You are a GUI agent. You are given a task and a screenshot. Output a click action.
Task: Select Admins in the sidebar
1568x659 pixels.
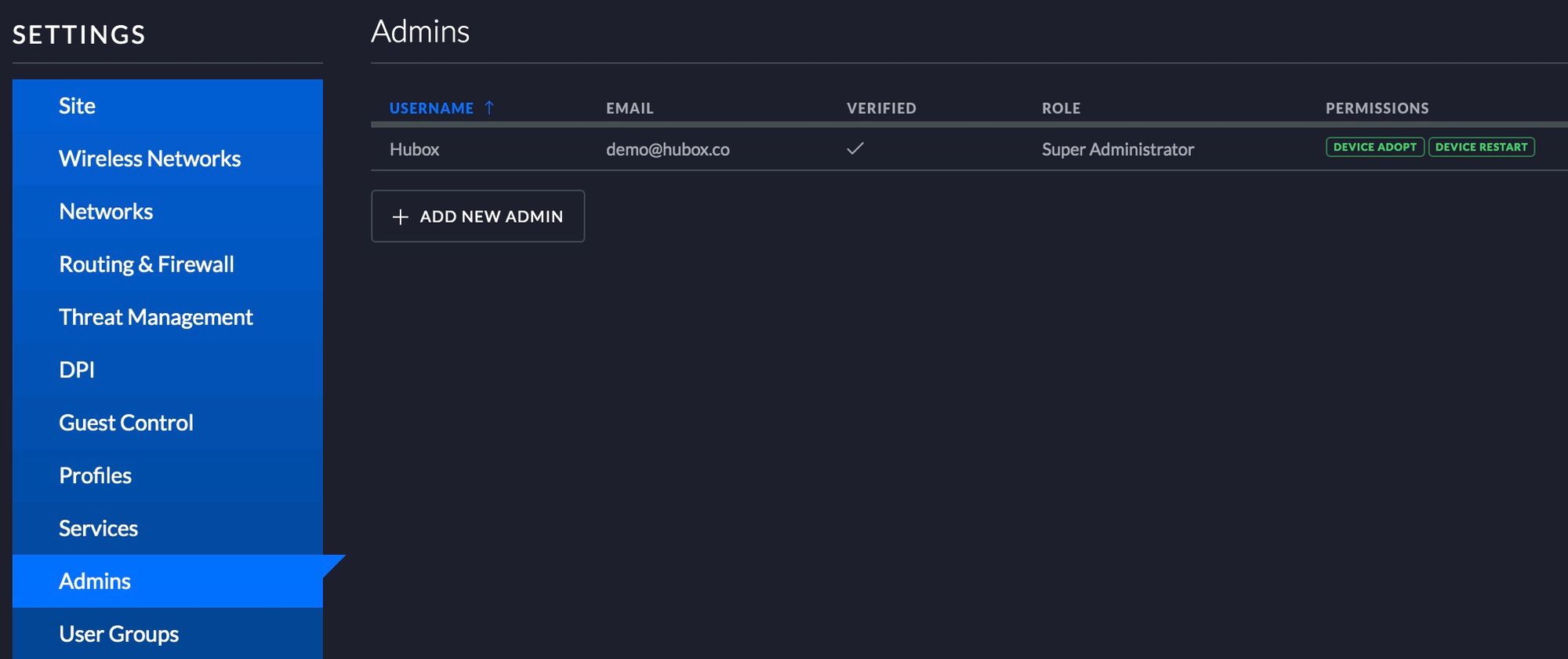click(168, 581)
